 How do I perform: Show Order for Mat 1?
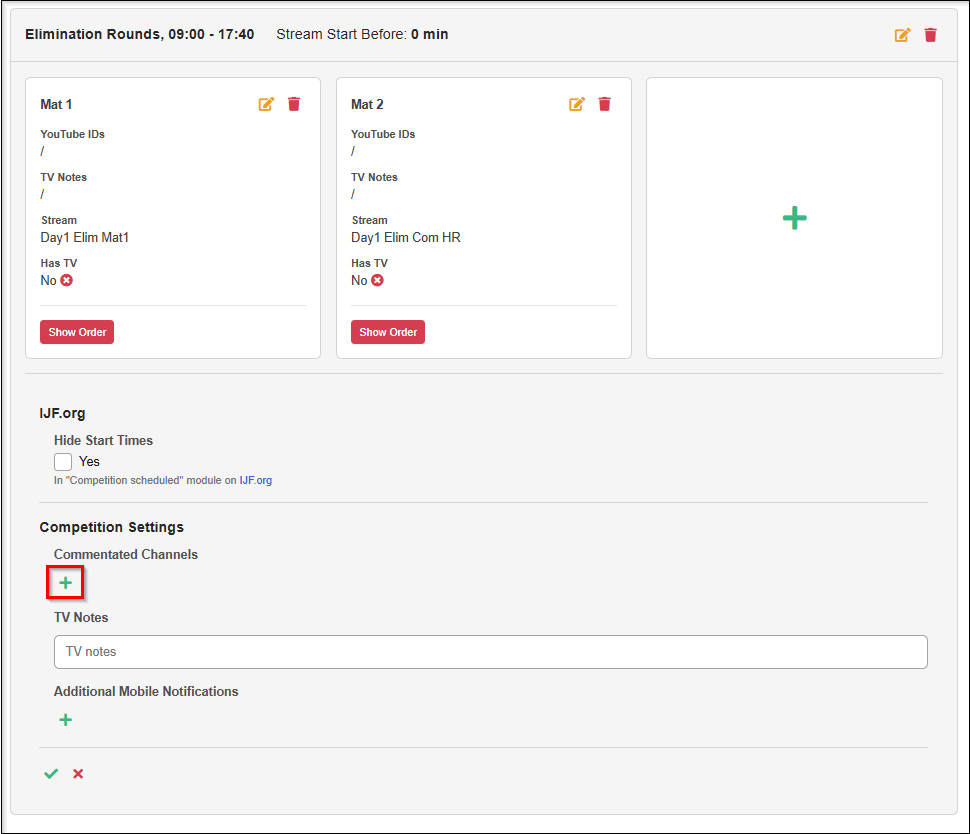77,332
